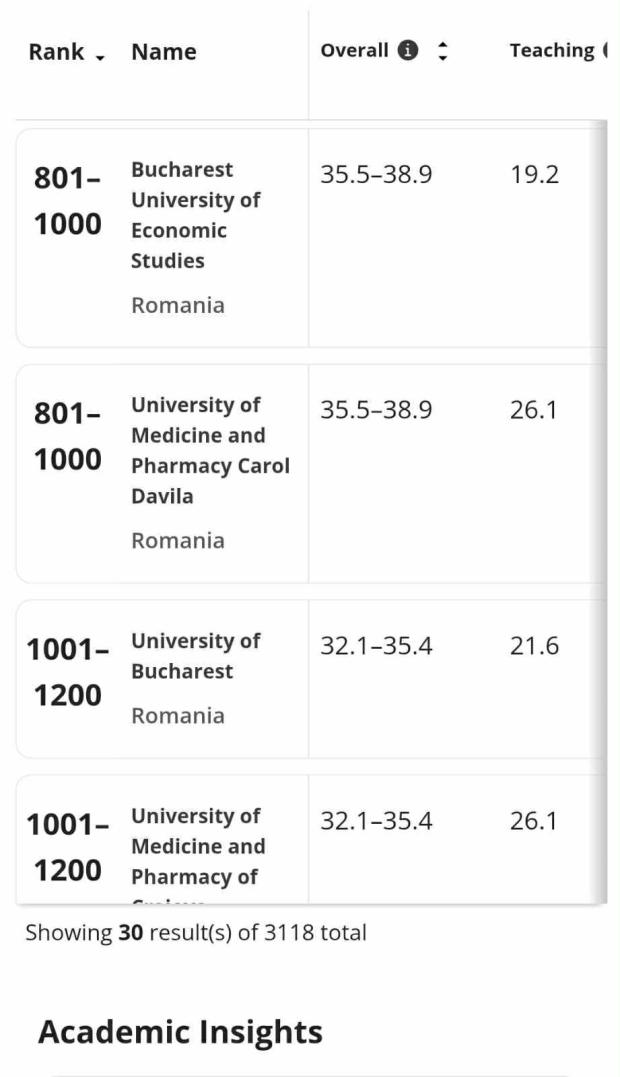This screenshot has height=1077, width=620.
Task: Open the University of Bucharest page
Action: [x=196, y=656]
